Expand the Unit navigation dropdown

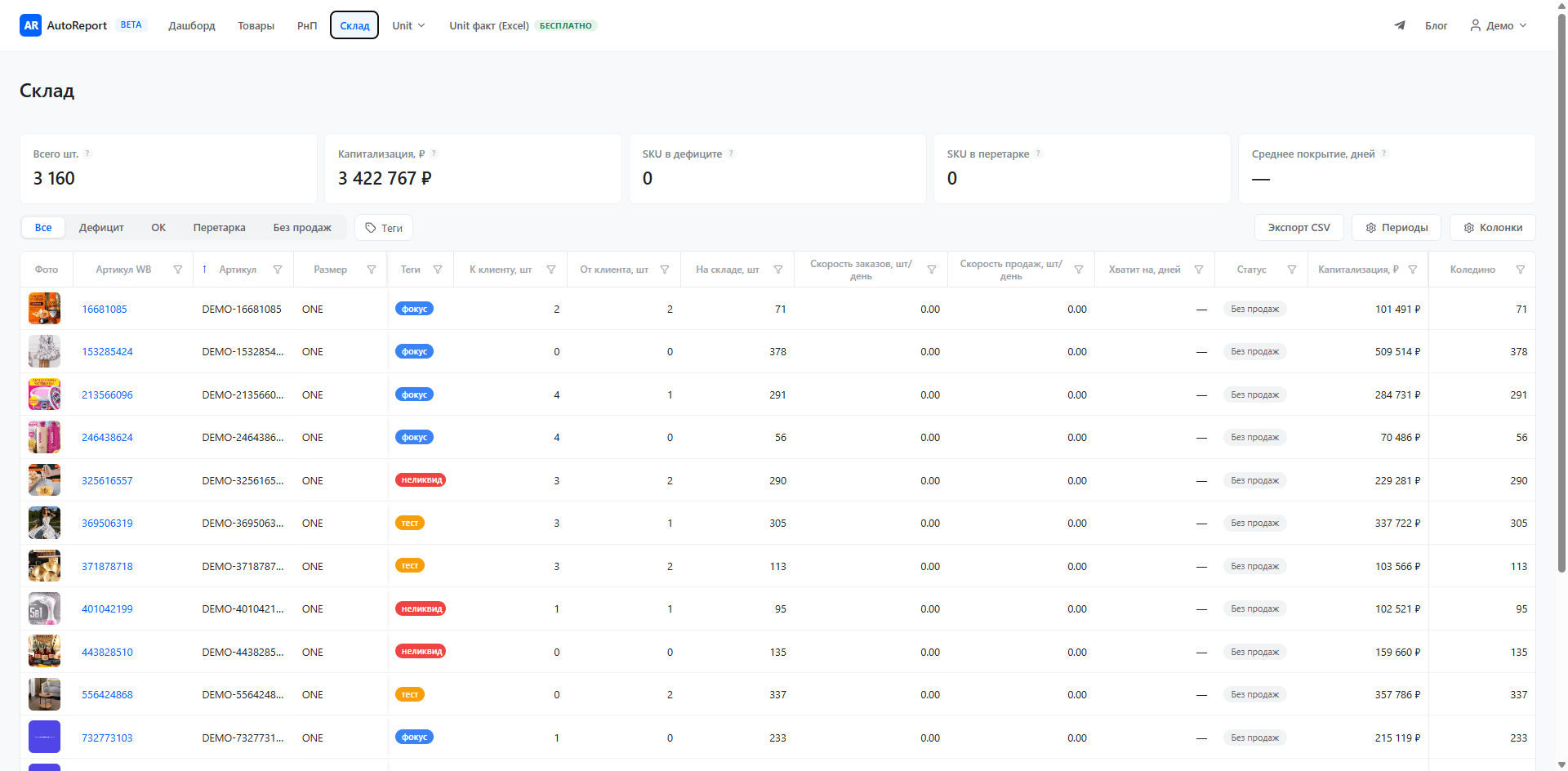tap(408, 25)
